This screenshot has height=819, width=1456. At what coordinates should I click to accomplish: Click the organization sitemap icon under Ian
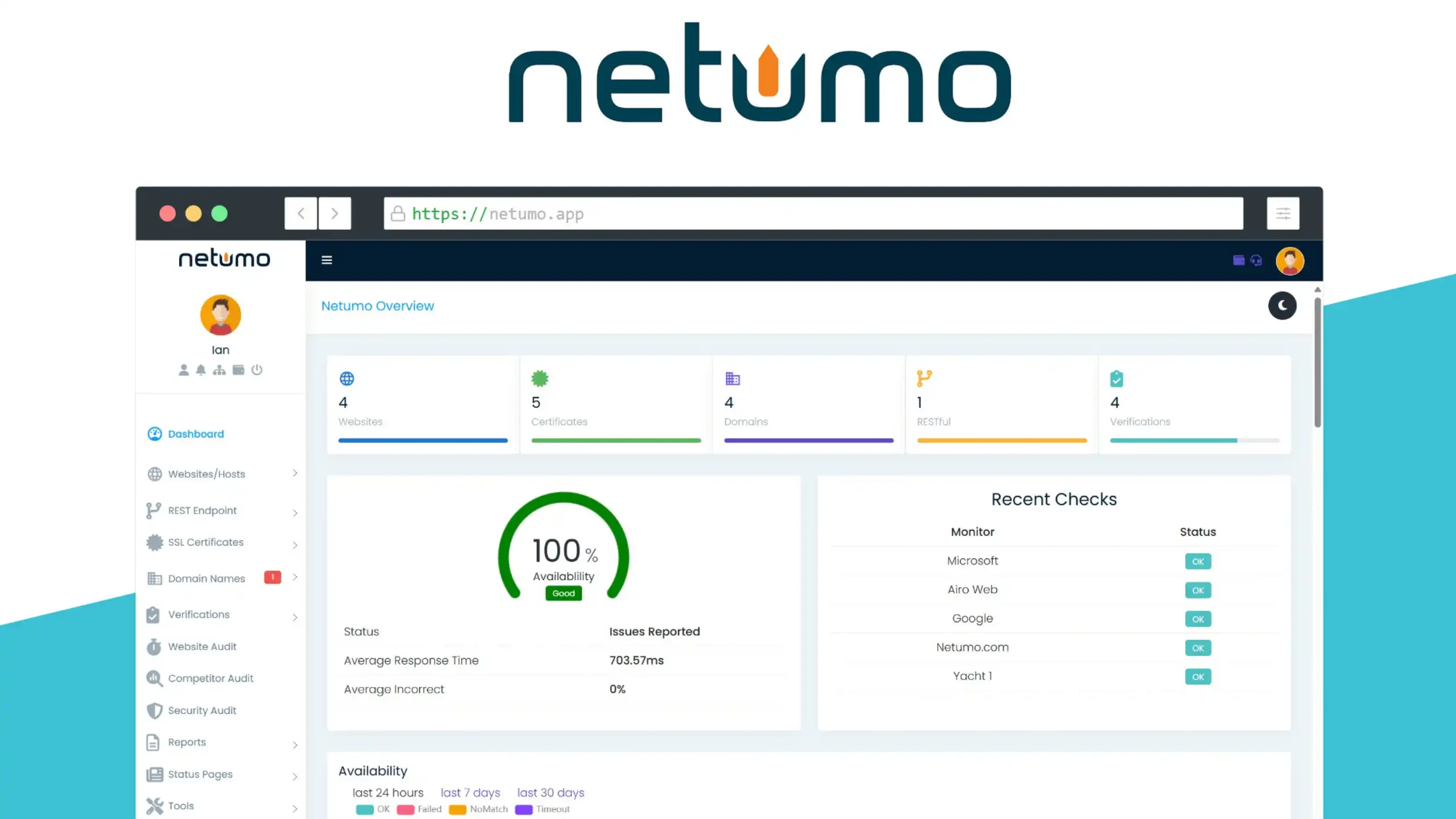(x=220, y=370)
